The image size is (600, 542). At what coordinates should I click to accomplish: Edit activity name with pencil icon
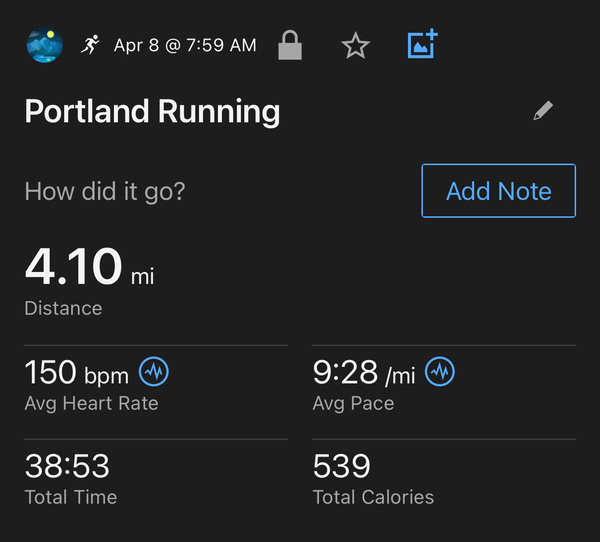543,111
